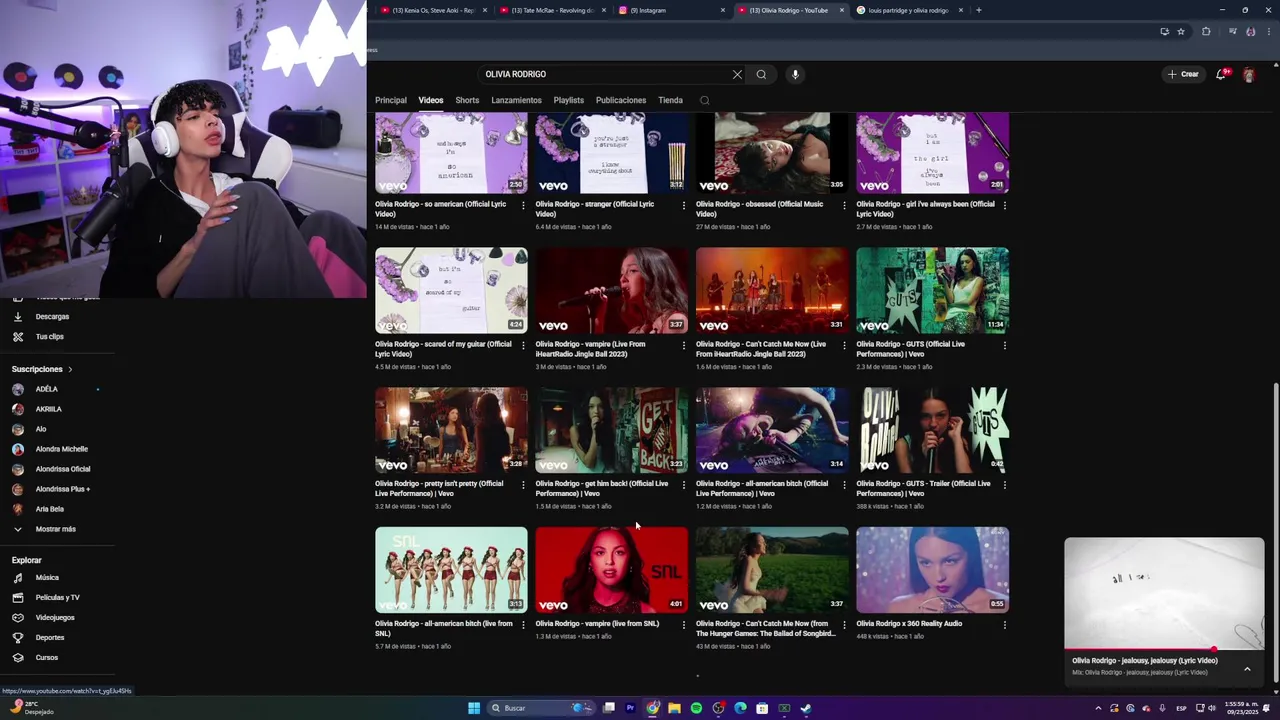Open Alondrissa Plus + channel

coord(62,489)
